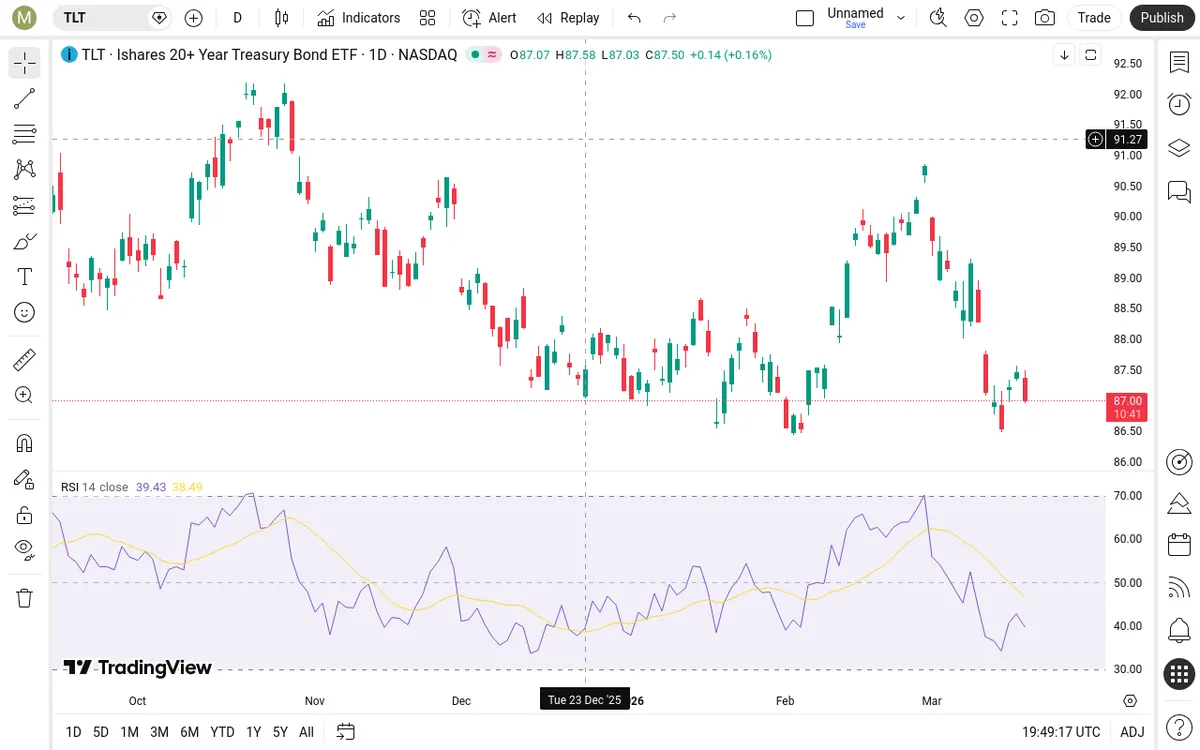
Task: Add alert at 91.27 price plus
Action: (x=1096, y=139)
